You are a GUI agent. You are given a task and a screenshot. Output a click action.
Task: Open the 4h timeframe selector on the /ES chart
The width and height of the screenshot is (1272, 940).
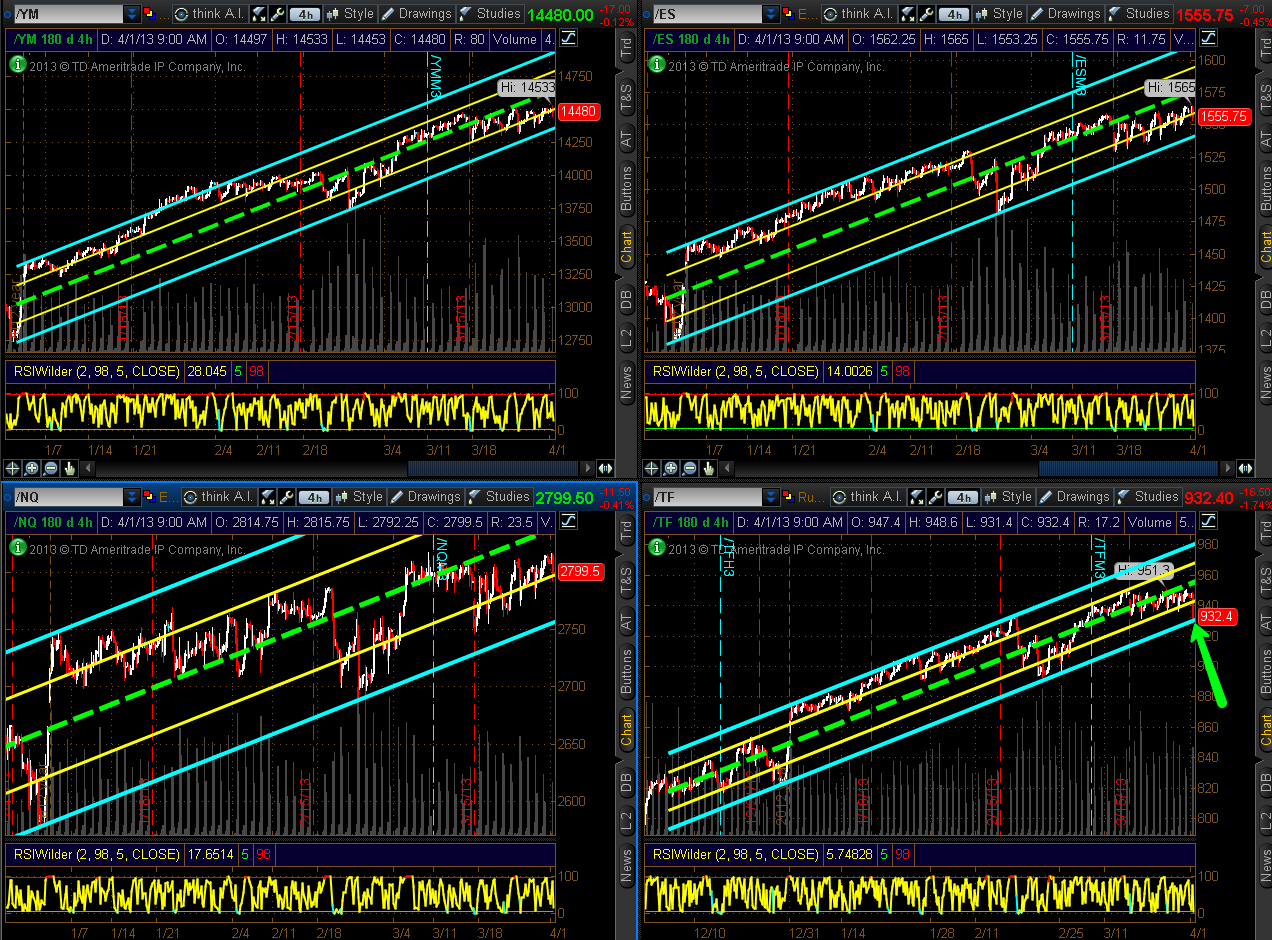pyautogui.click(x=953, y=14)
